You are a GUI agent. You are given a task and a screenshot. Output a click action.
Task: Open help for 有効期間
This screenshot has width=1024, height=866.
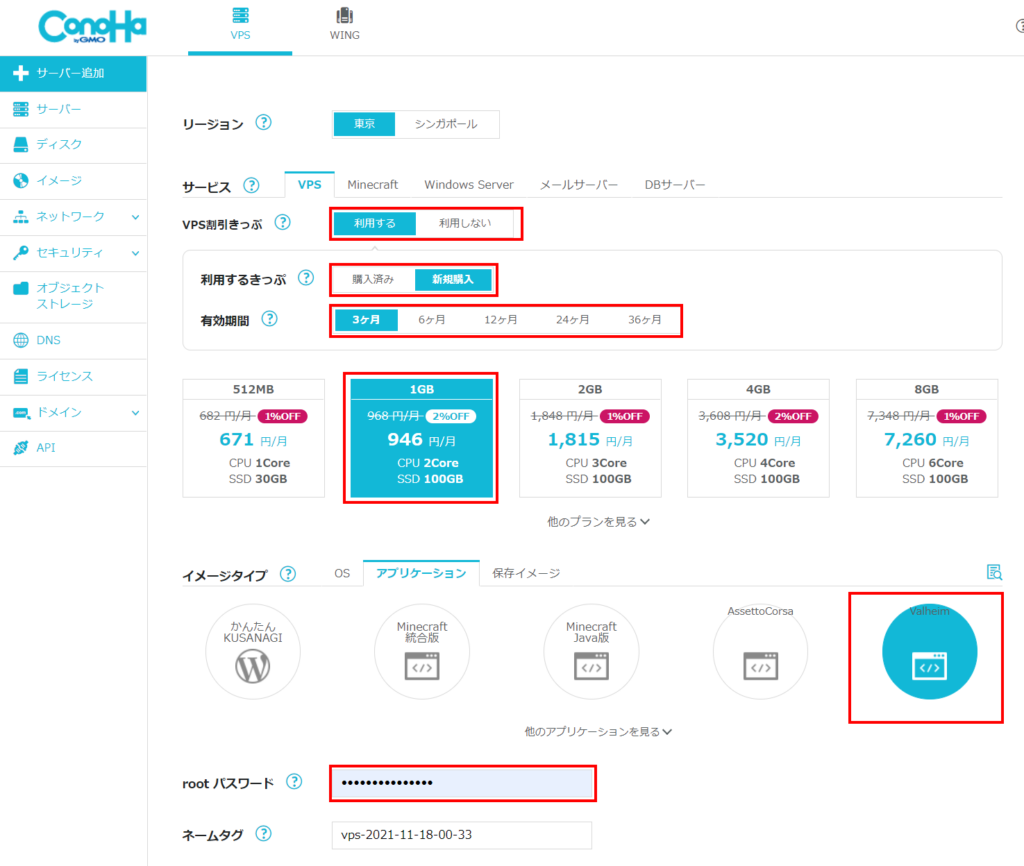[x=269, y=319]
